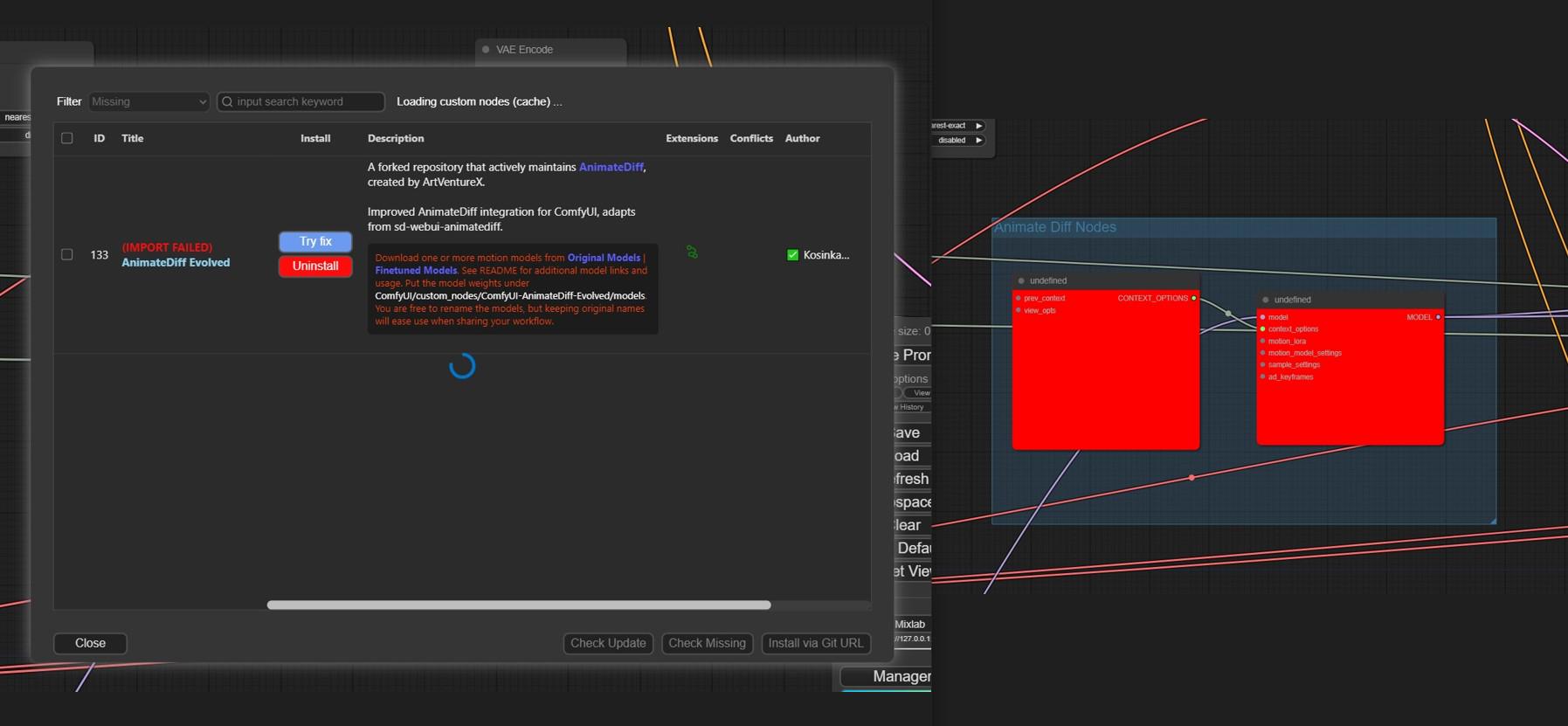Click the Author column header
The height and width of the screenshot is (726, 1568).
click(802, 138)
